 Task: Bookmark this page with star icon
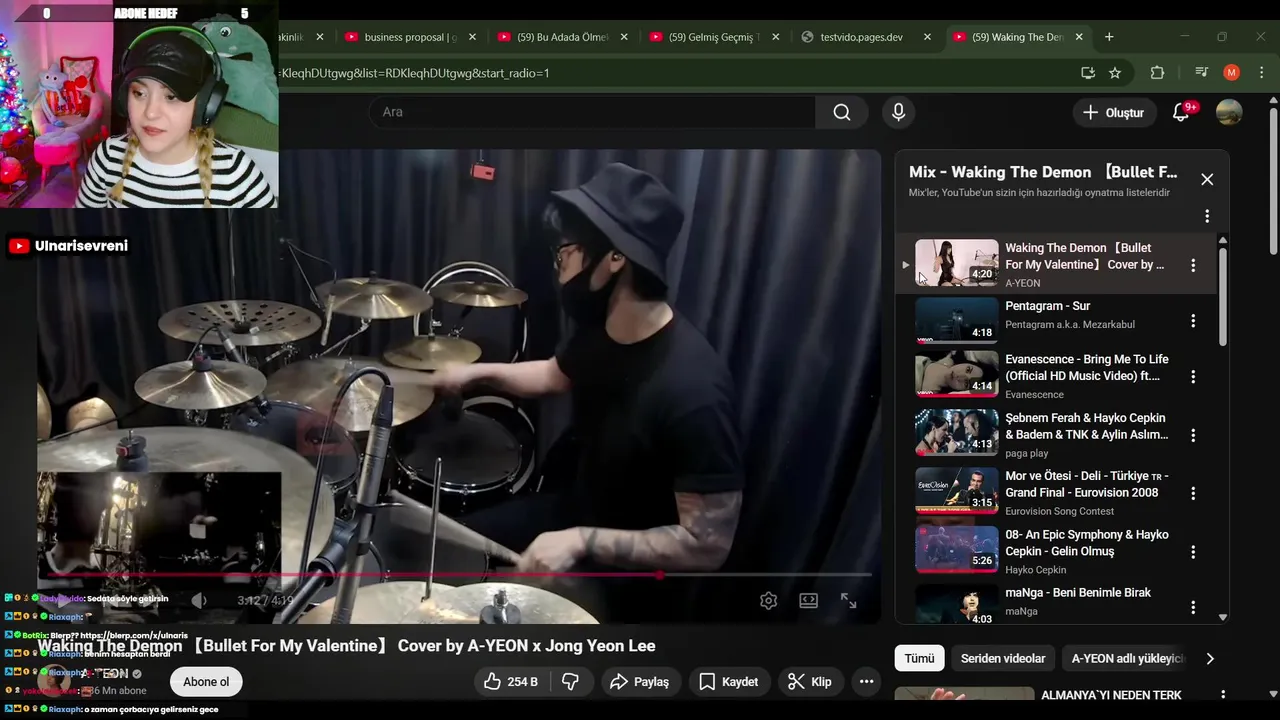click(1115, 73)
